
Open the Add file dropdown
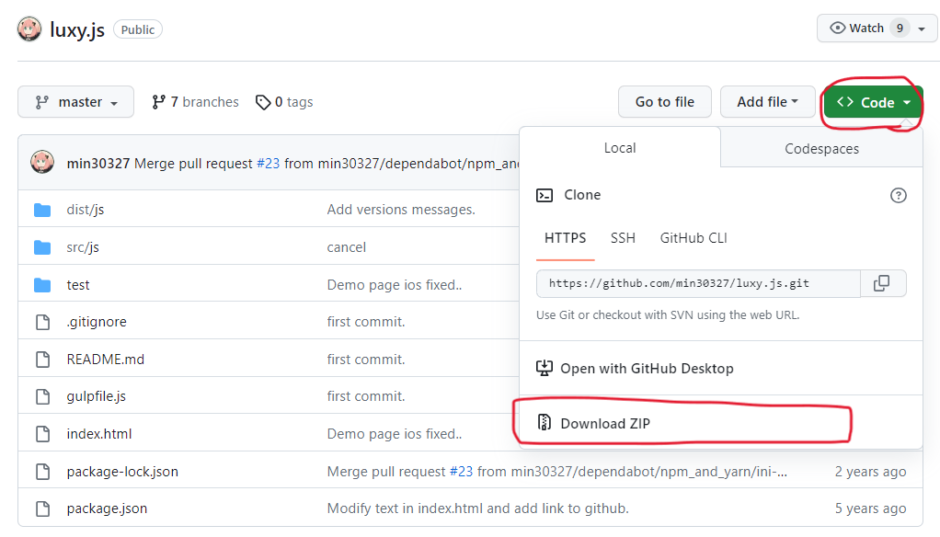click(767, 102)
